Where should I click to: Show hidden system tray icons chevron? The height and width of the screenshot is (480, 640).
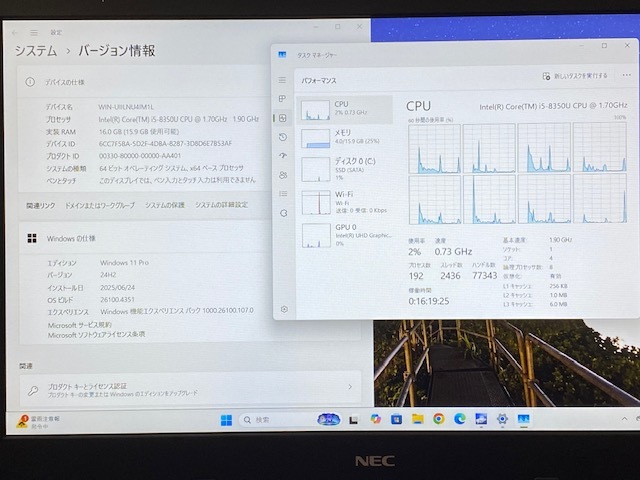point(624,419)
